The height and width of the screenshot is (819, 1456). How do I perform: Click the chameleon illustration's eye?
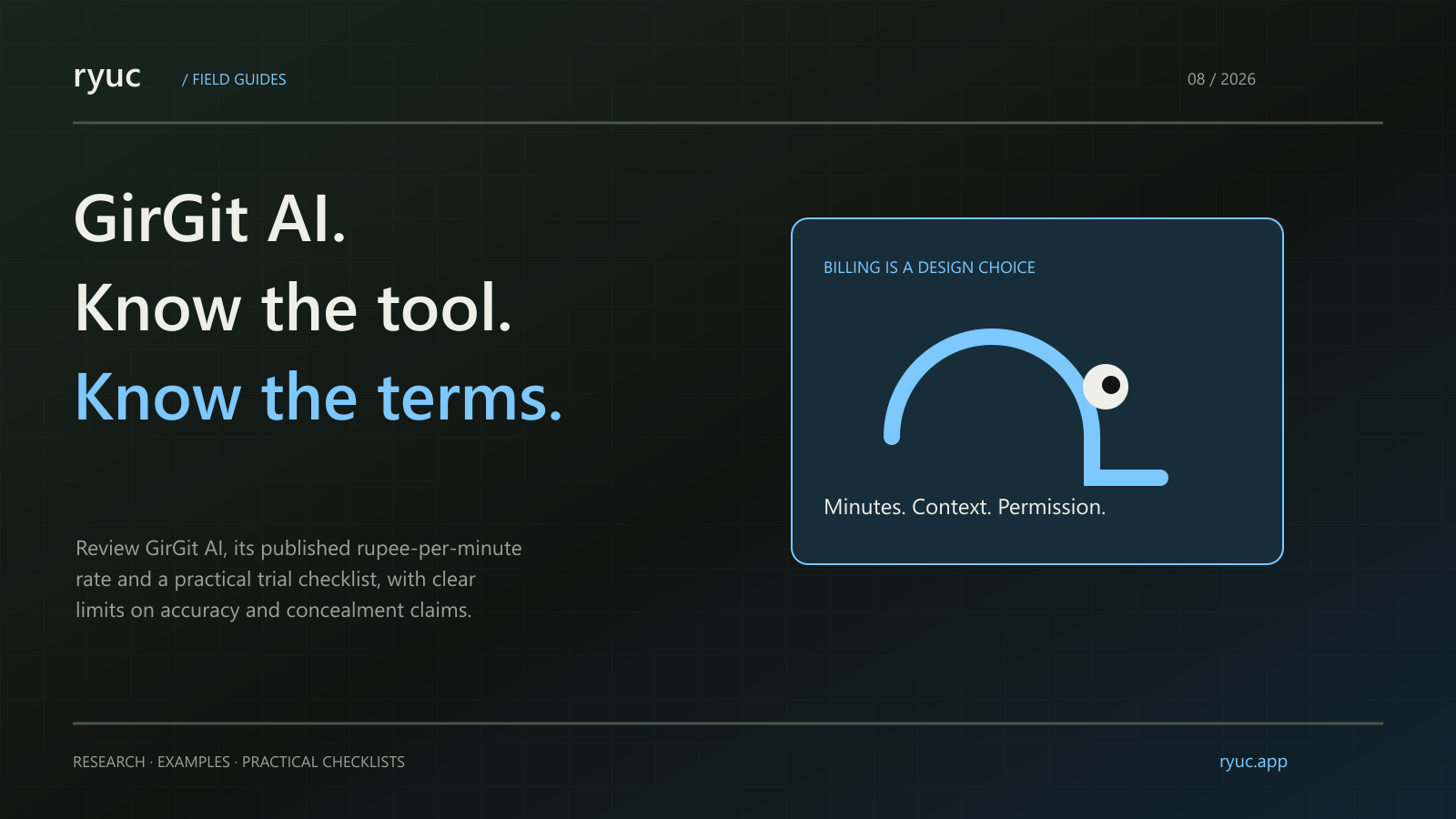point(1106,386)
